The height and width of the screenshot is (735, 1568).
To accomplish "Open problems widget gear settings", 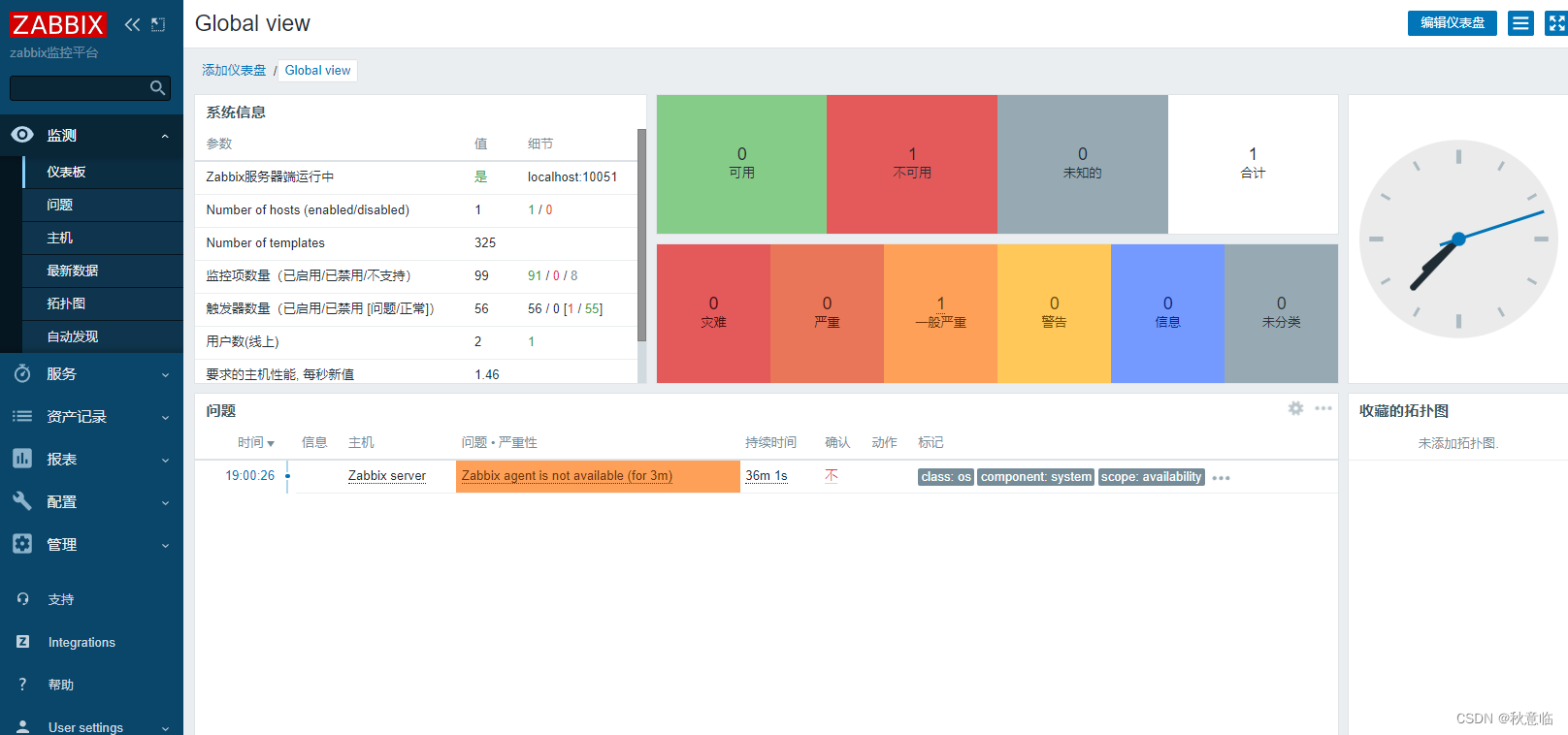I will point(1295,408).
